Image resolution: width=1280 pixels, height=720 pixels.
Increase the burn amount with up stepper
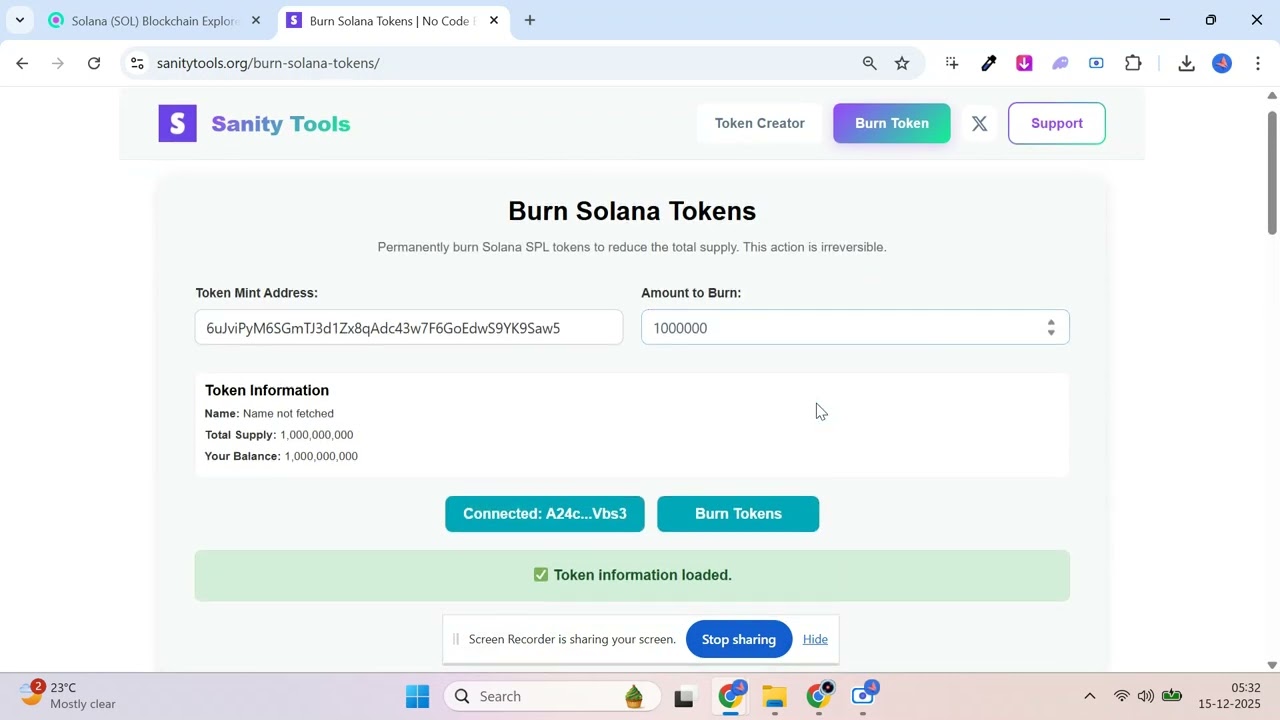[1051, 322]
